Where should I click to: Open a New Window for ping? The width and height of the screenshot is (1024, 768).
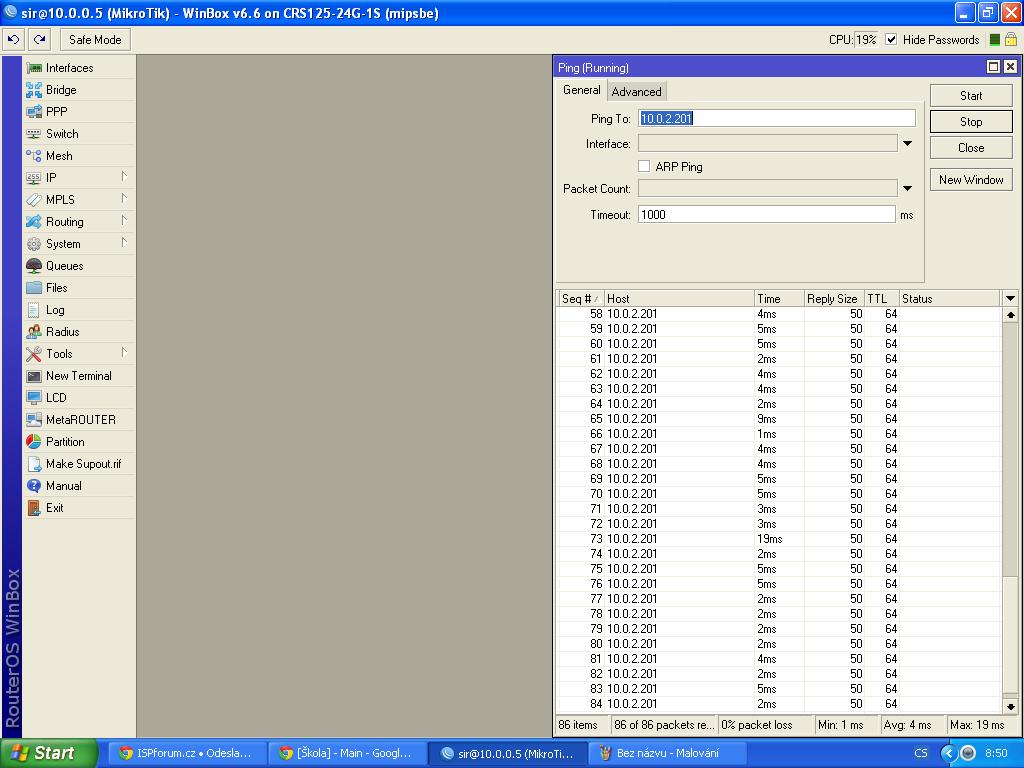click(971, 180)
